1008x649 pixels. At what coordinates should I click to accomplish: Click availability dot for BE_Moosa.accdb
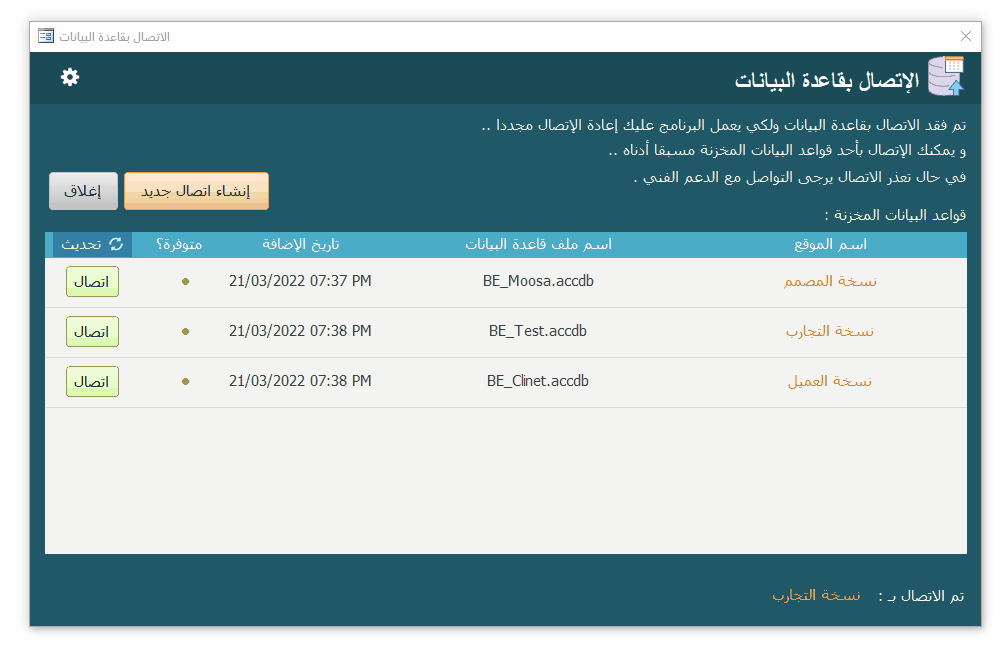(x=185, y=281)
